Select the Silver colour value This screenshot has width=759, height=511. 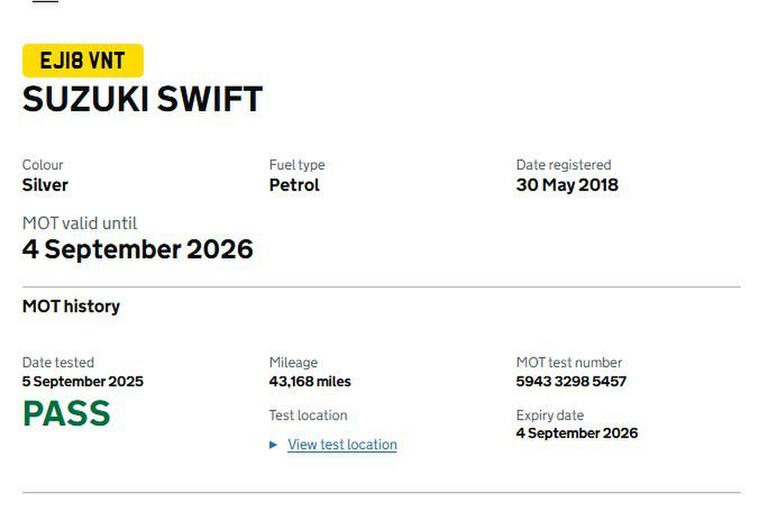pyautogui.click(x=45, y=185)
